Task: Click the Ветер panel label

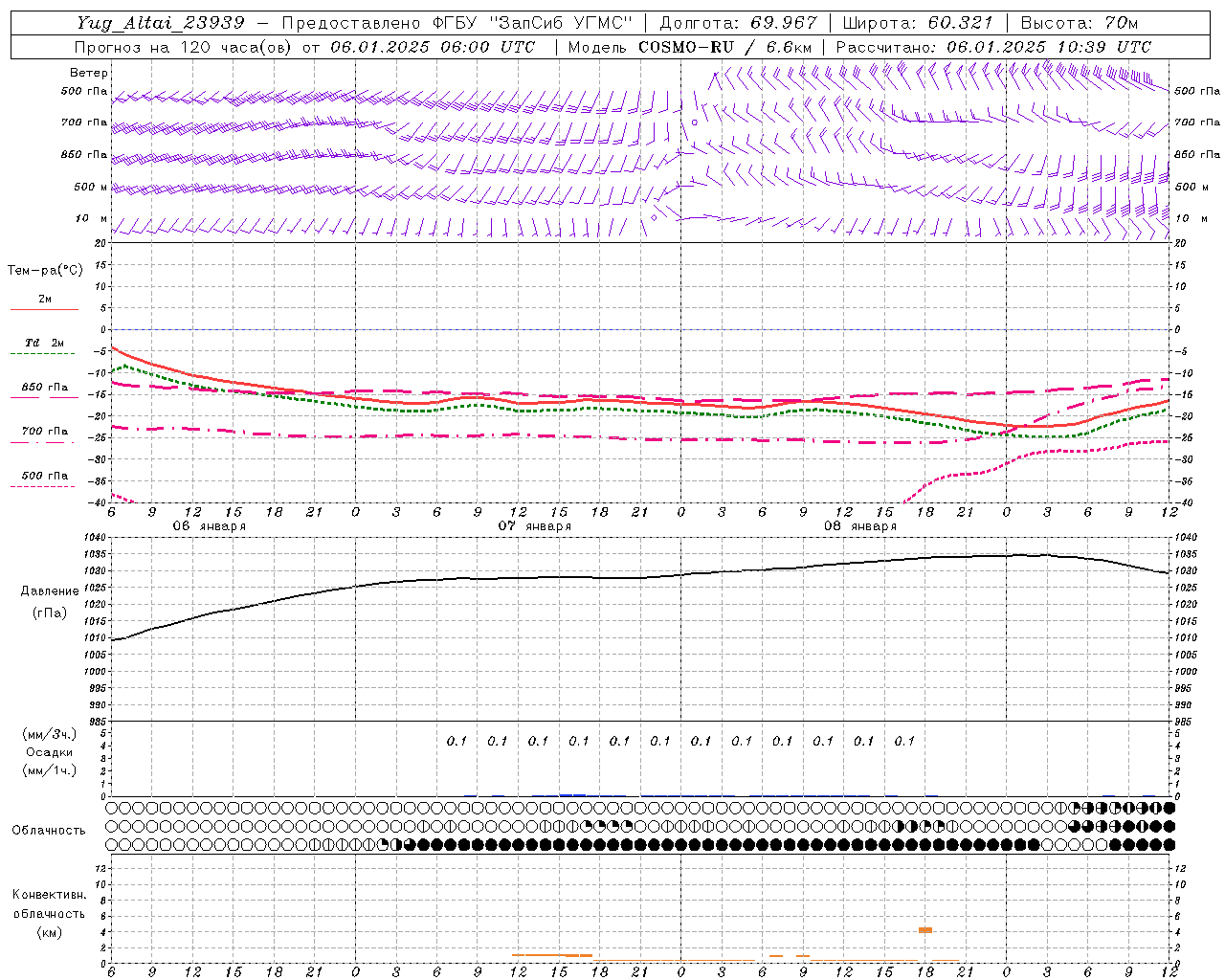Action: point(89,73)
